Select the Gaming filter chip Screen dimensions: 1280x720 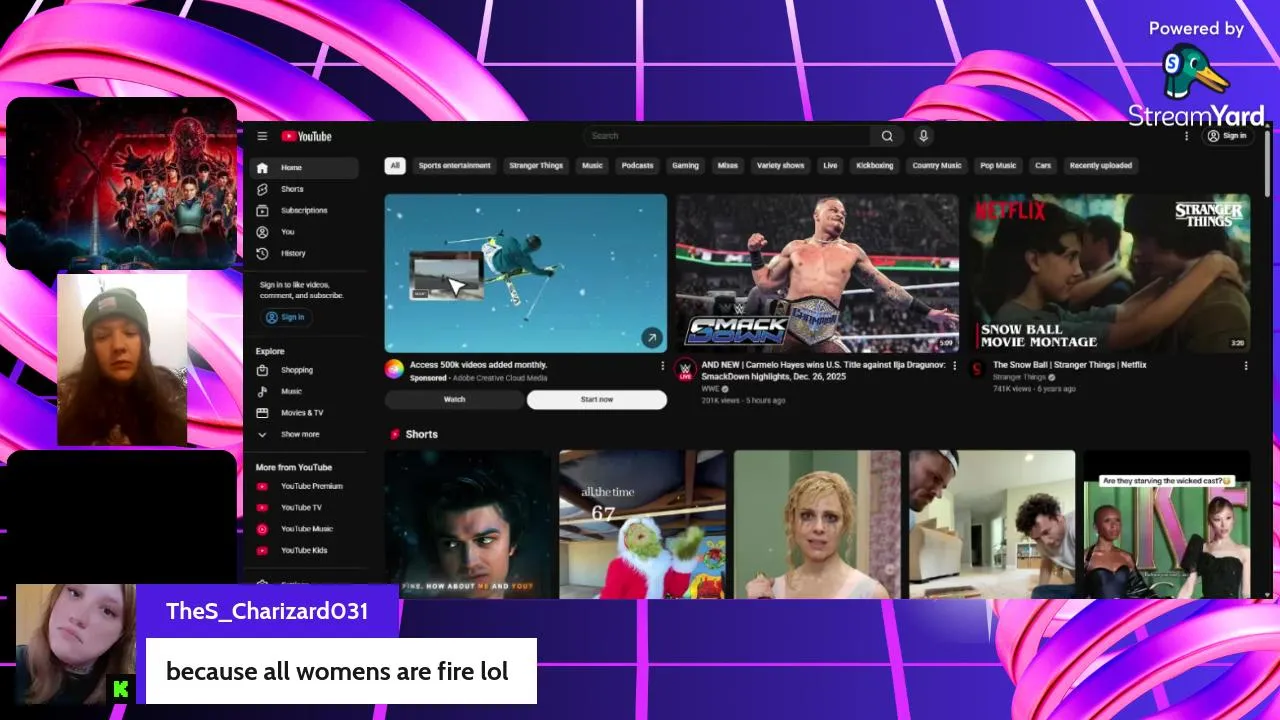click(x=685, y=166)
